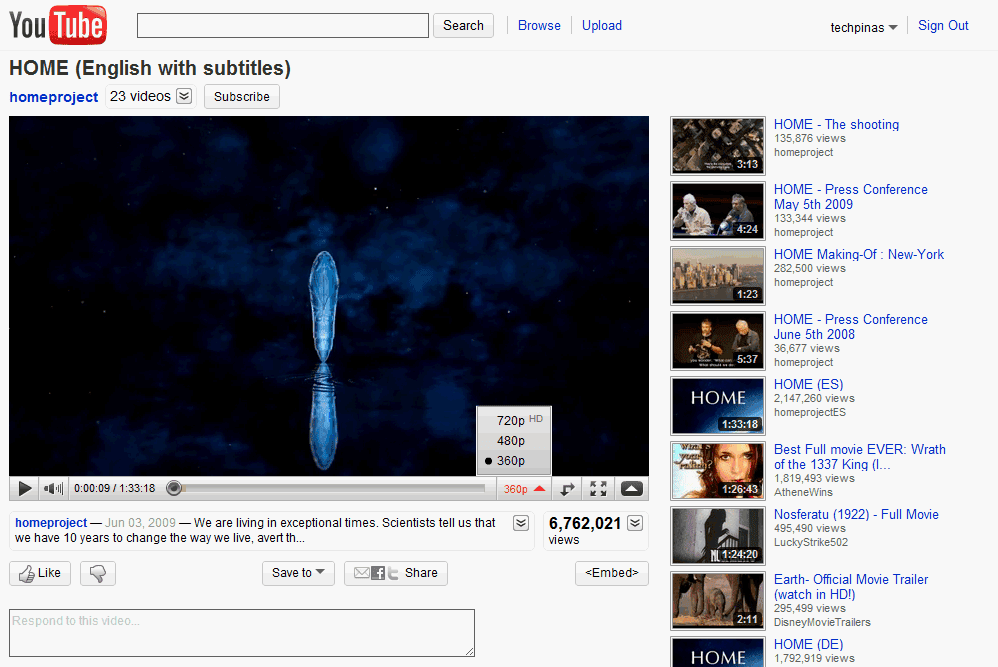This screenshot has width=998, height=667.
Task: Click Nosferatu (1922) - Full Movie link
Action: [x=856, y=514]
